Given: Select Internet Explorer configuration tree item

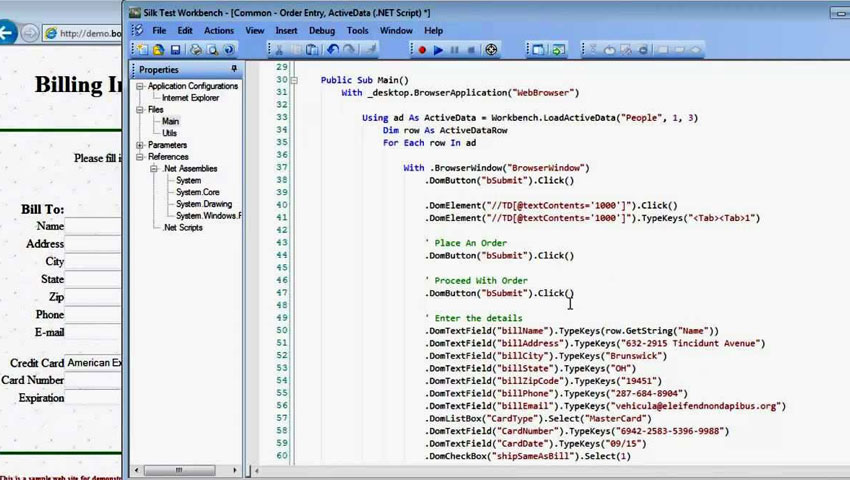Looking at the screenshot, I should click(x=190, y=98).
